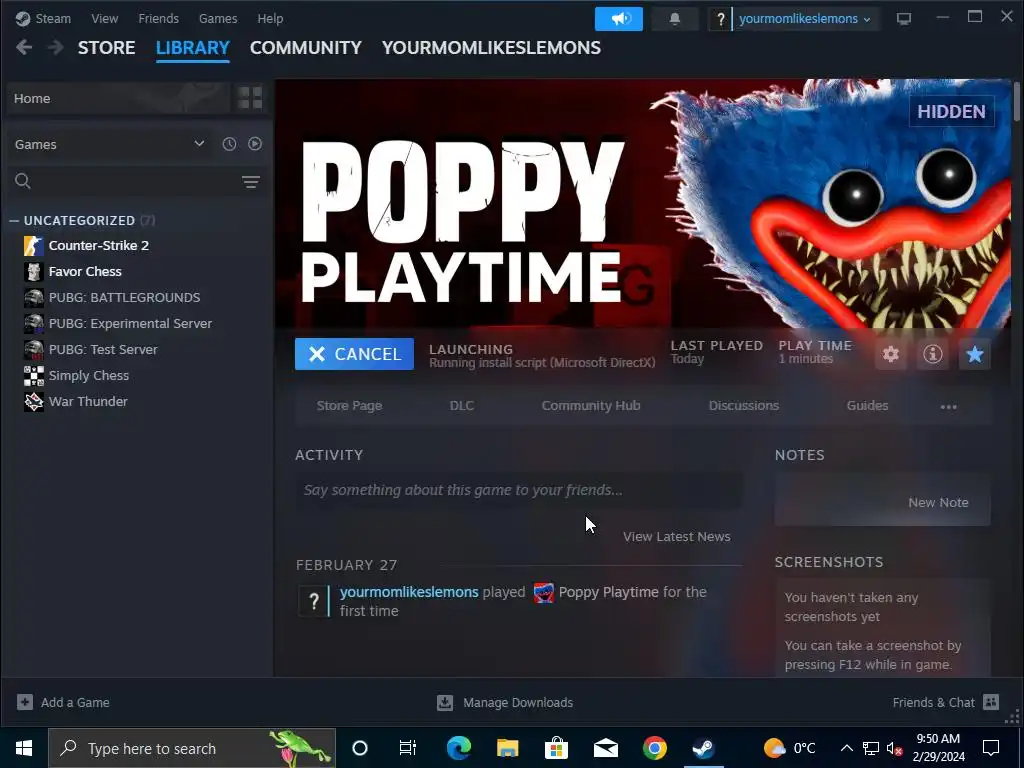Create a New Note
1024x768 pixels.
pyautogui.click(x=938, y=503)
